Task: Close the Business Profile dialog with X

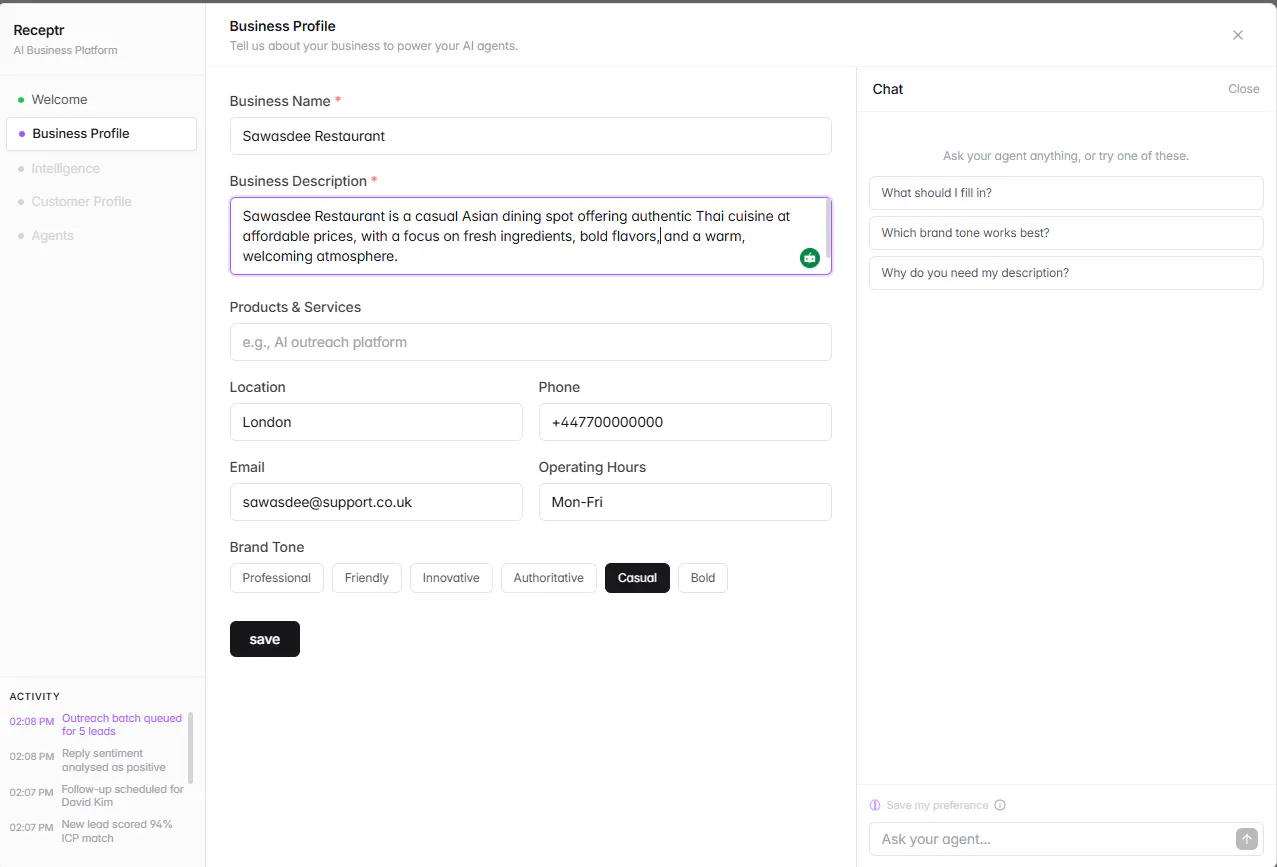Action: [1238, 35]
